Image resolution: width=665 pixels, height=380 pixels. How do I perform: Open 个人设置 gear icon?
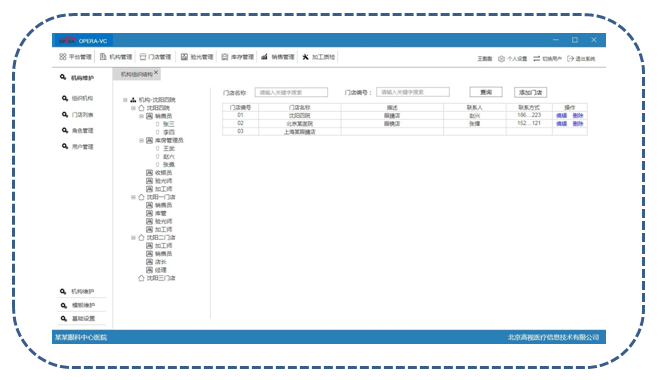[x=501, y=59]
